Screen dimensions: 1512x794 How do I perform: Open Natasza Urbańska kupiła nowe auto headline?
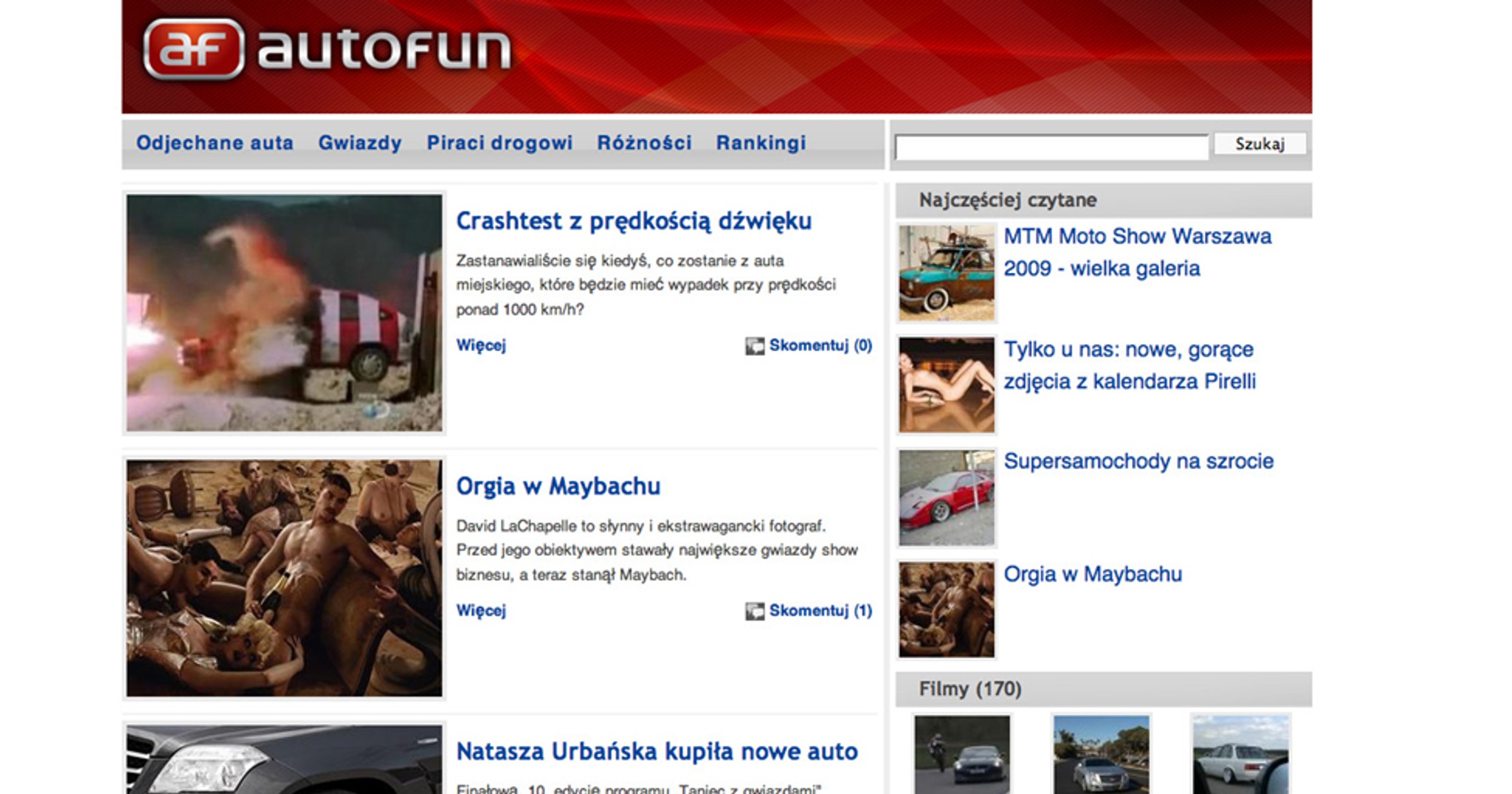[657, 752]
